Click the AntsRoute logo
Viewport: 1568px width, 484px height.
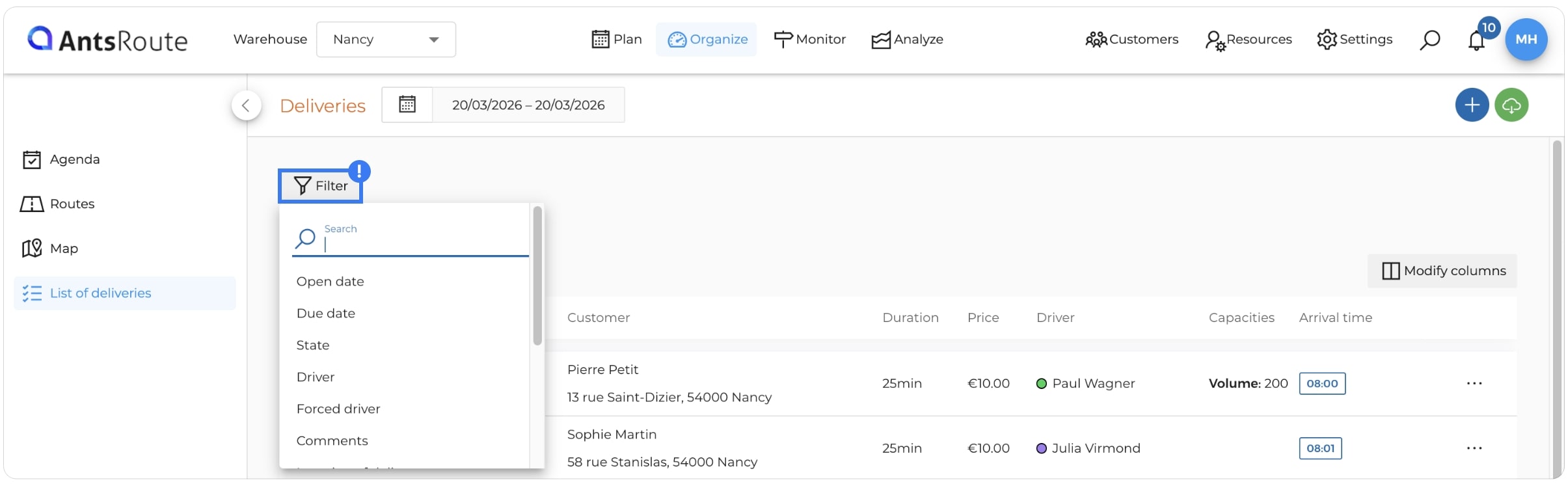[x=107, y=40]
